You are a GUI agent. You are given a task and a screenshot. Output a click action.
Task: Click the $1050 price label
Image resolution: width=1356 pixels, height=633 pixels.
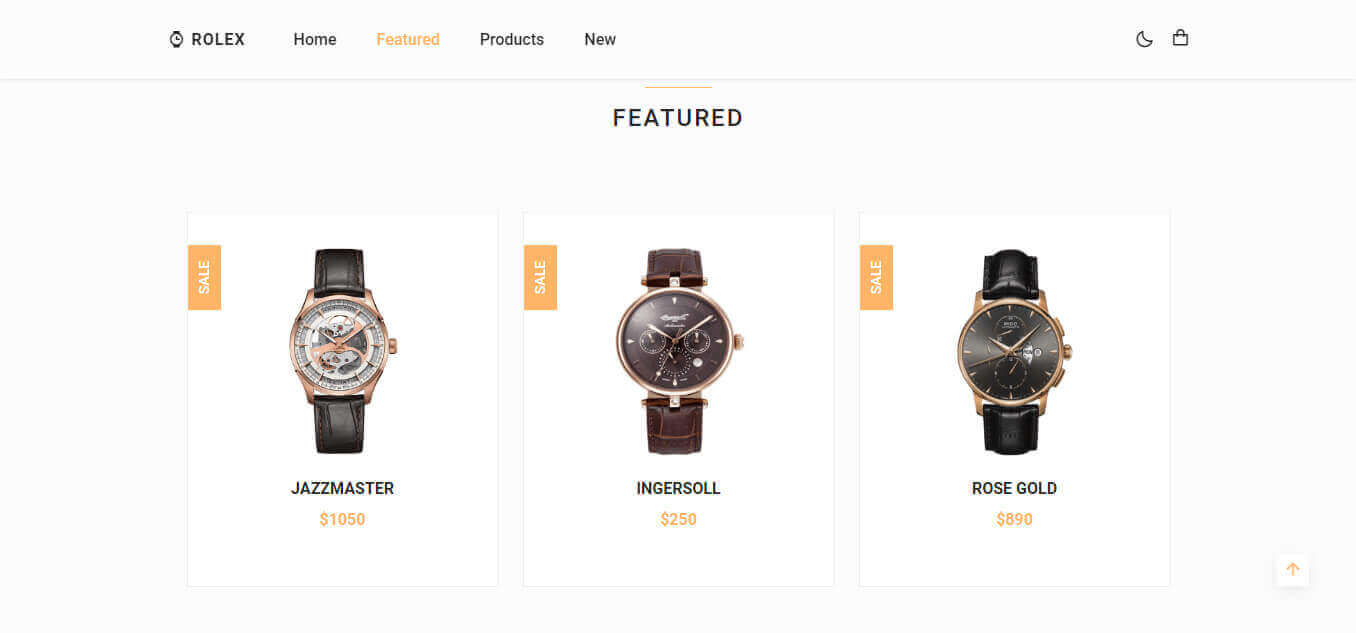coord(343,519)
